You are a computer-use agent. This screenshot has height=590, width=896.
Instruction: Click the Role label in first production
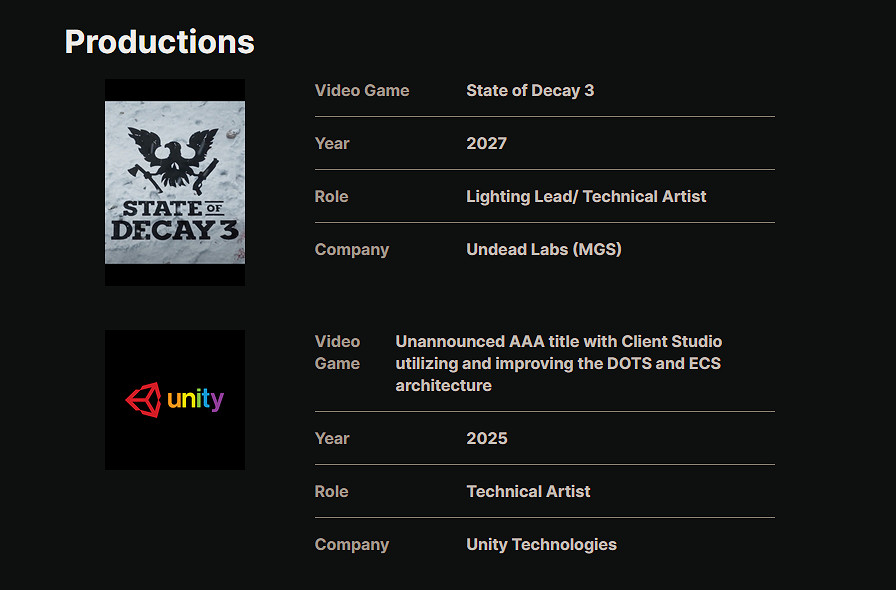click(x=331, y=196)
